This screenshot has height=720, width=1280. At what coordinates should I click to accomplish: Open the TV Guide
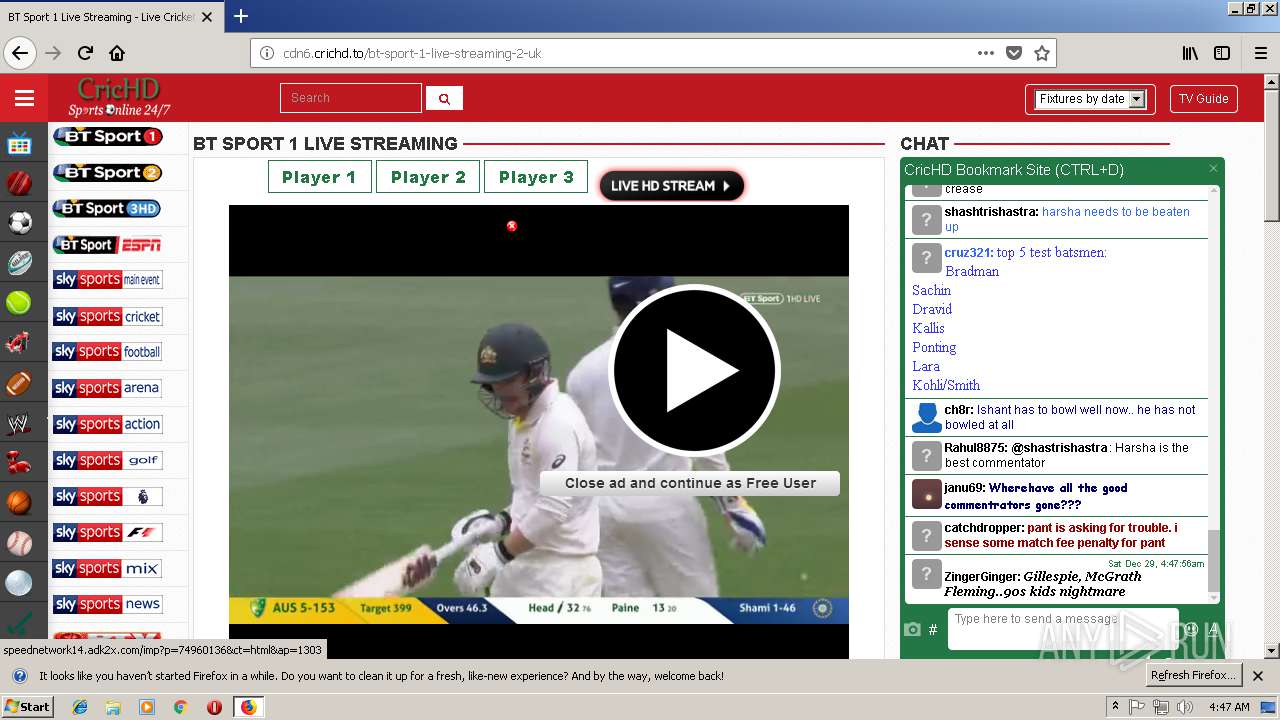[x=1203, y=99]
